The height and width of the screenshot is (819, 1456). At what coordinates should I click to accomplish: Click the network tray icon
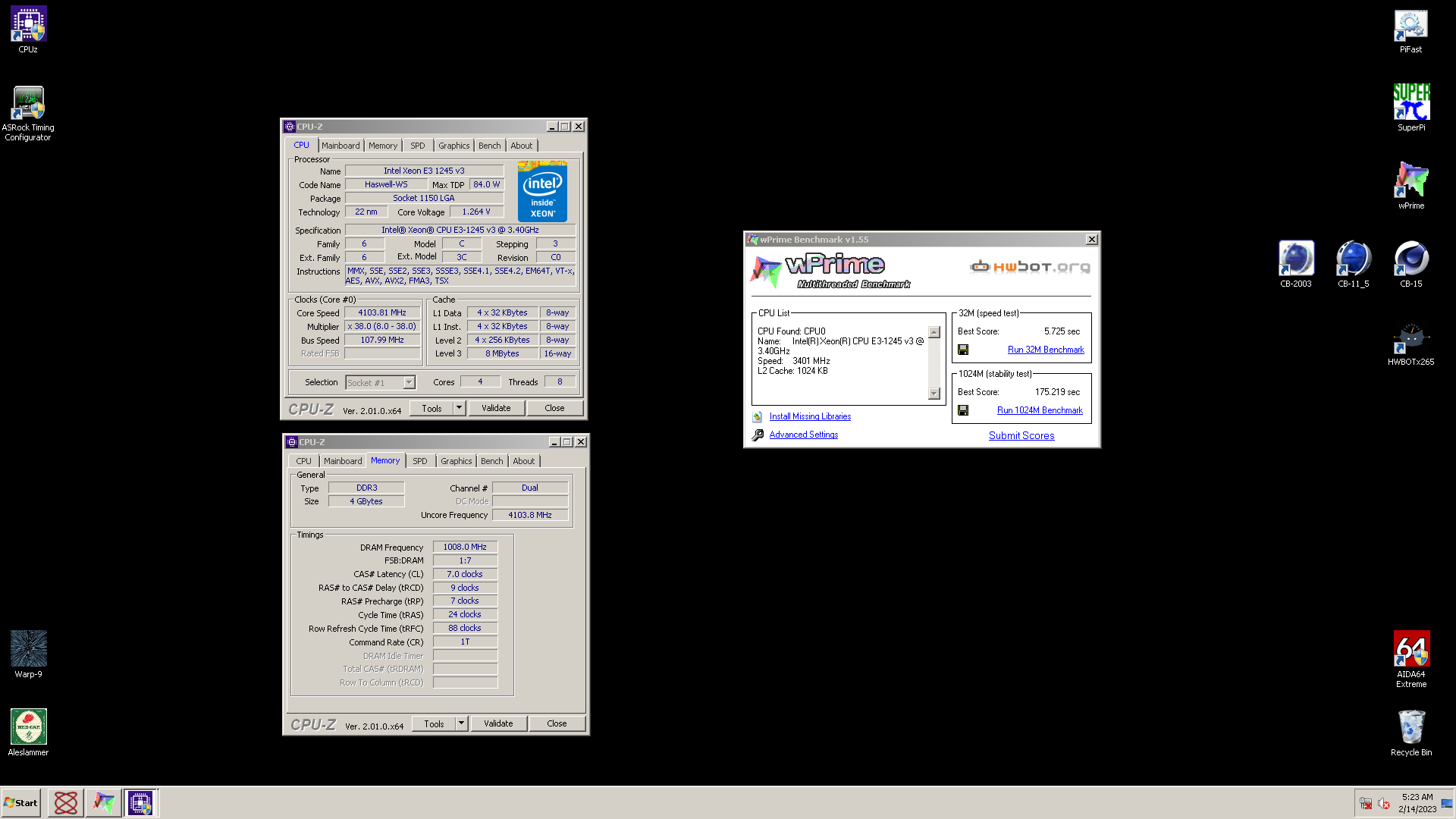coord(1366,803)
